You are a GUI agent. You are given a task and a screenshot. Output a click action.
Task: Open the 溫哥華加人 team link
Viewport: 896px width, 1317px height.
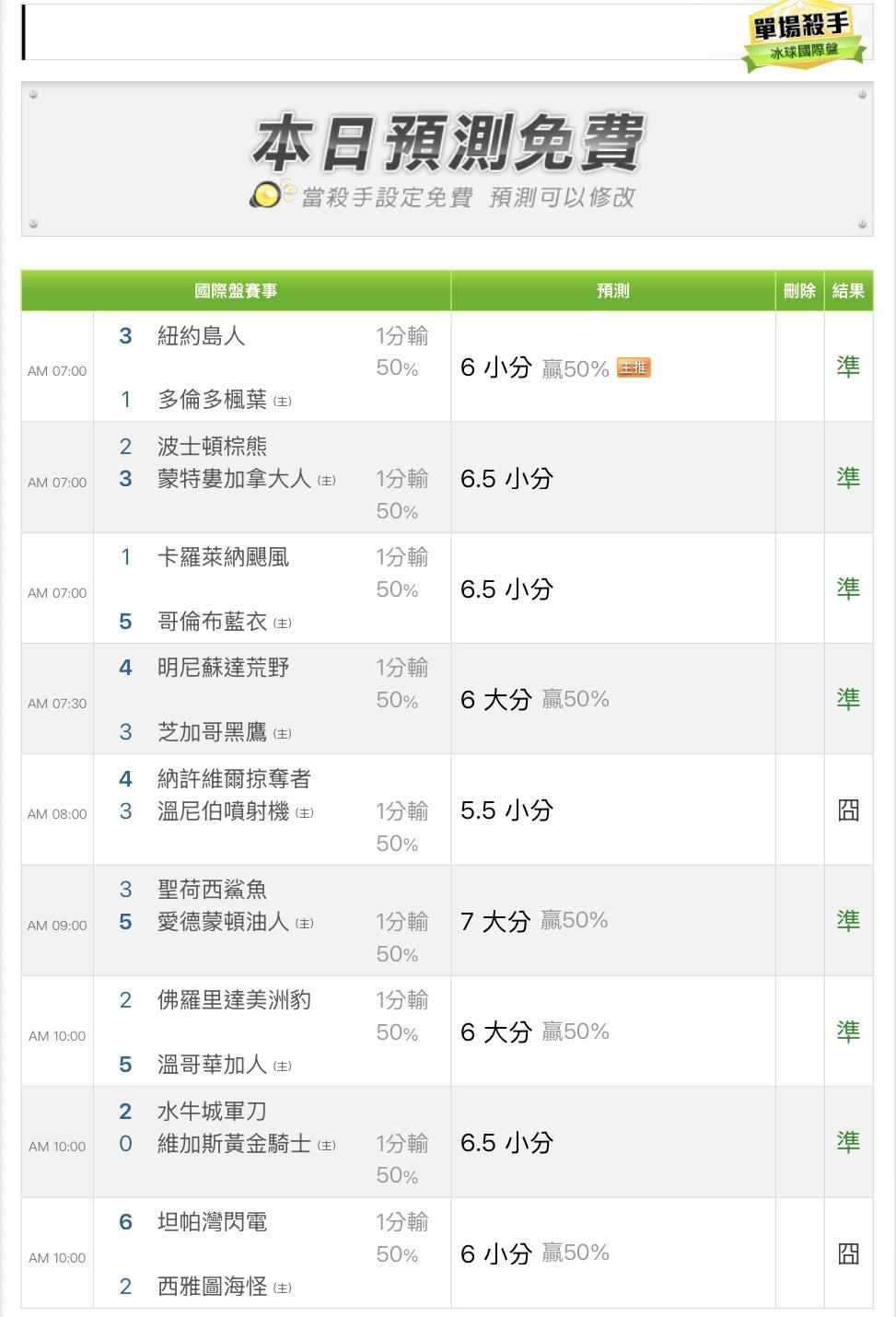212,1065
